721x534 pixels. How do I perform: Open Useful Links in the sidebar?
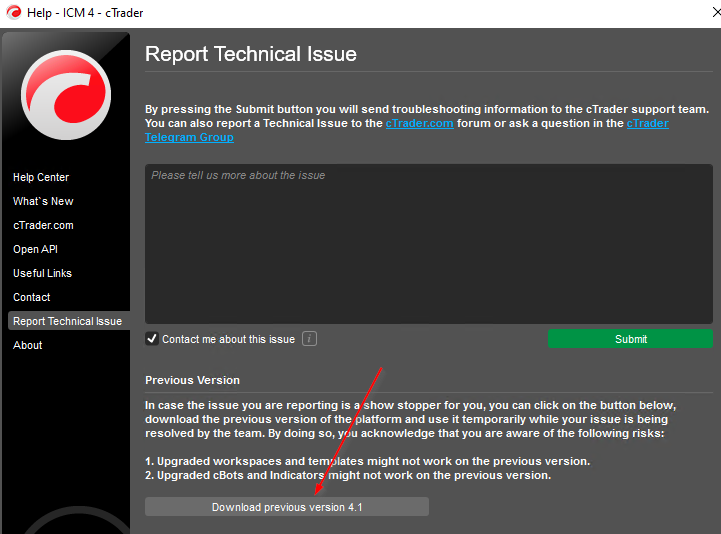pyautogui.click(x=42, y=273)
